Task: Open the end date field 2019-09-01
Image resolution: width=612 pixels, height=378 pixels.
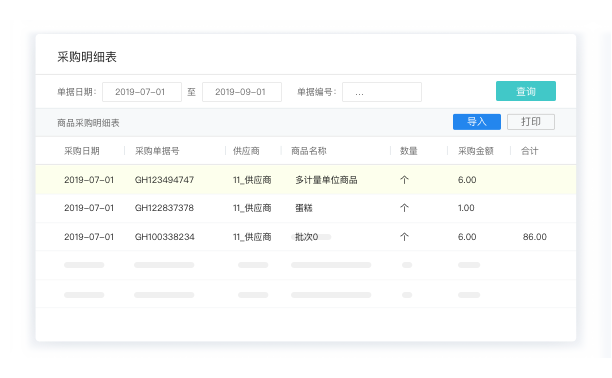Action: point(242,92)
